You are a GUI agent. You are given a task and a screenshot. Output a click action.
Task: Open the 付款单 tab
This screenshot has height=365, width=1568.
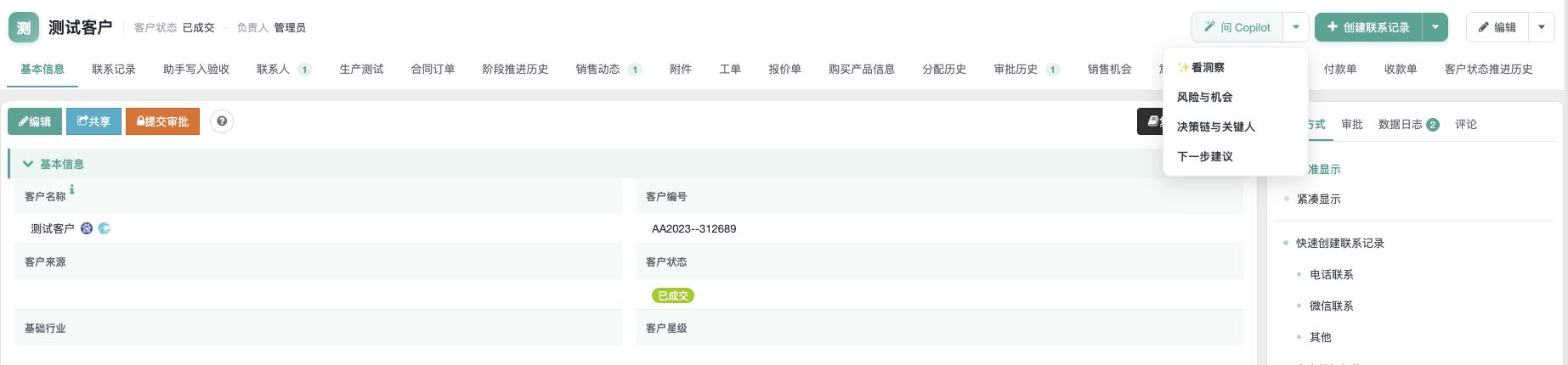point(1340,69)
